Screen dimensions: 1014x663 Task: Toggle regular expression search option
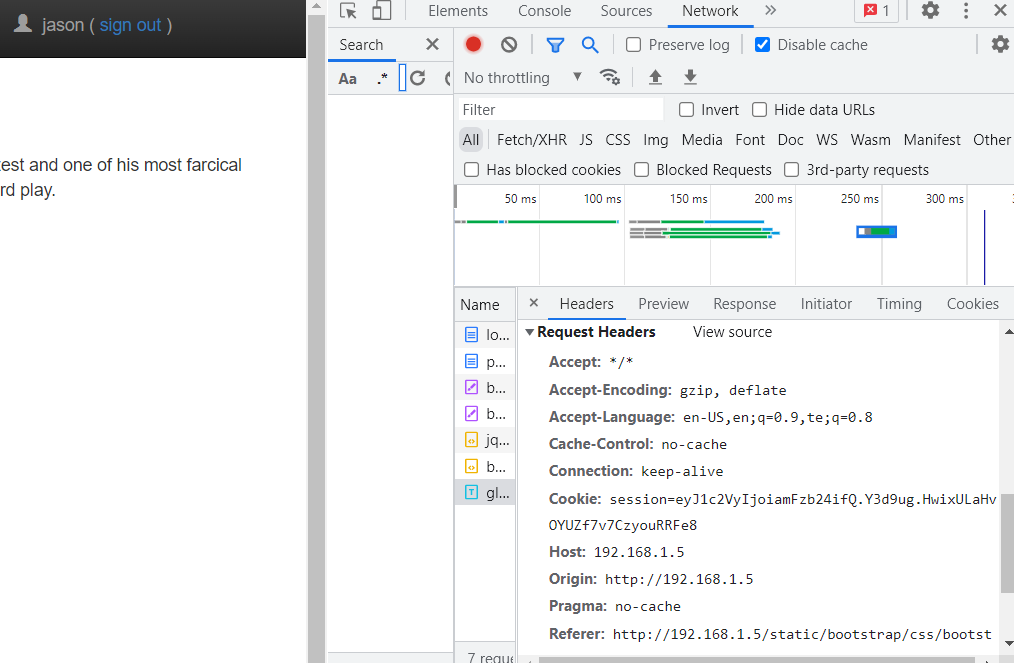[382, 78]
